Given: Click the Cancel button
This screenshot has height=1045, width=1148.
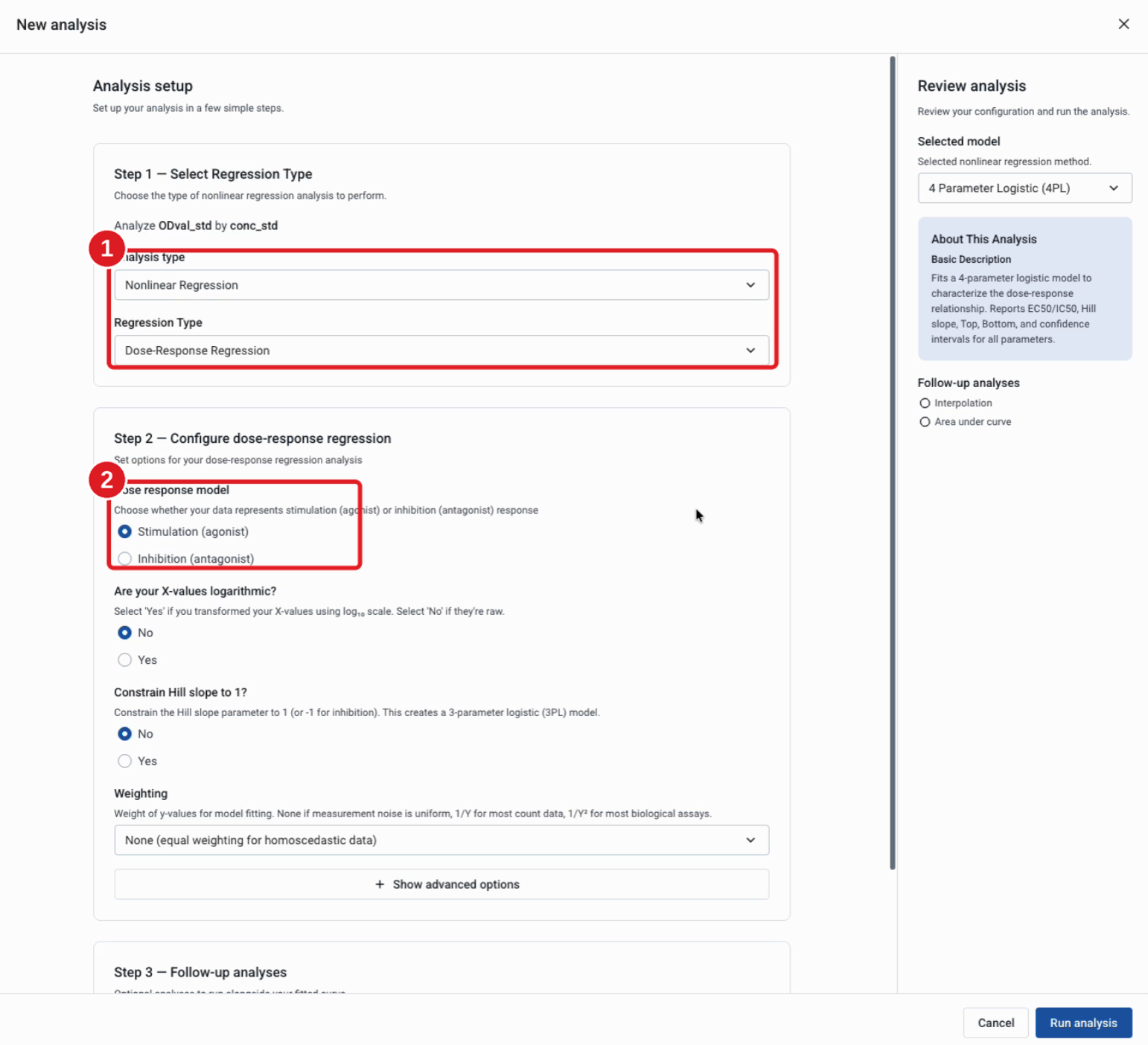Looking at the screenshot, I should pos(995,1023).
